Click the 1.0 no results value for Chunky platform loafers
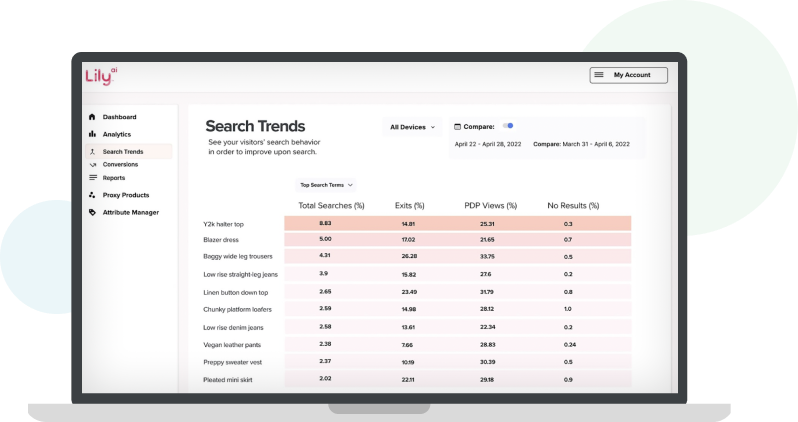 pyautogui.click(x=567, y=309)
